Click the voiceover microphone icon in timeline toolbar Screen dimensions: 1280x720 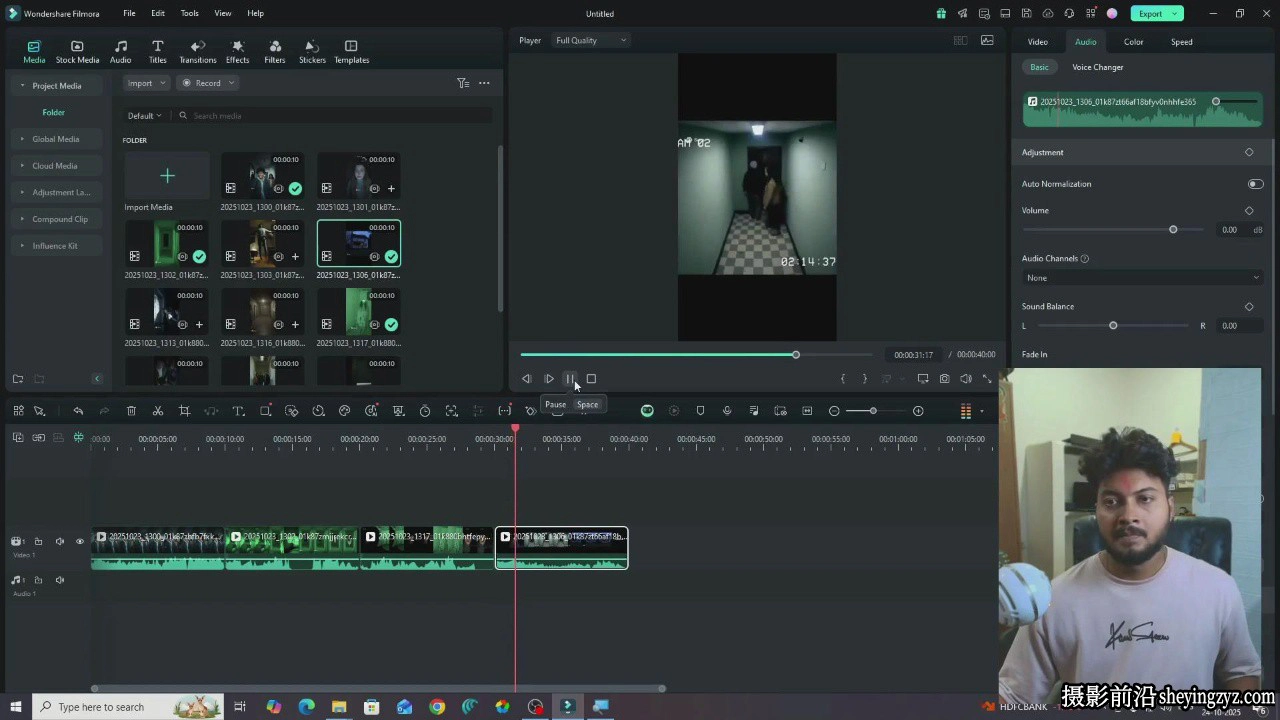(727, 411)
